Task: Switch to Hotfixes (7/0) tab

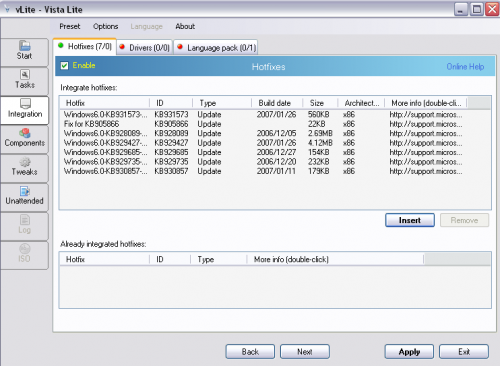Action: [x=85, y=46]
